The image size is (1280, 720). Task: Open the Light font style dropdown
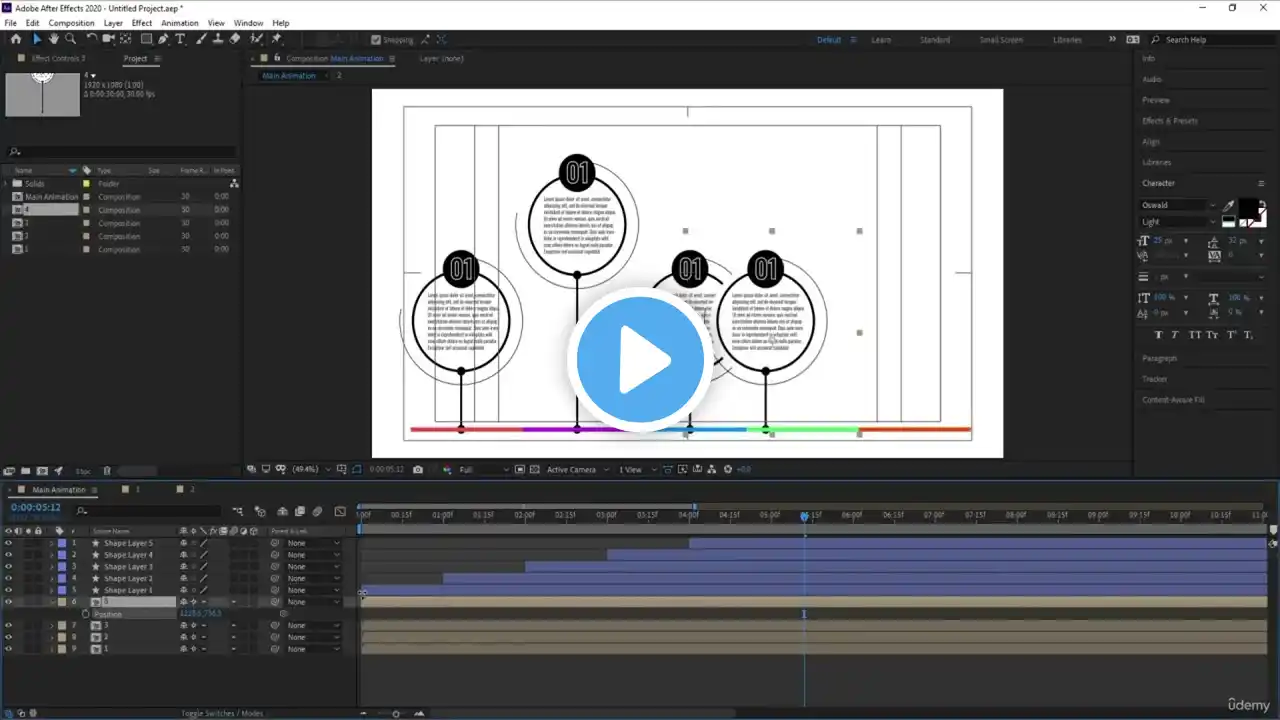[1178, 222]
